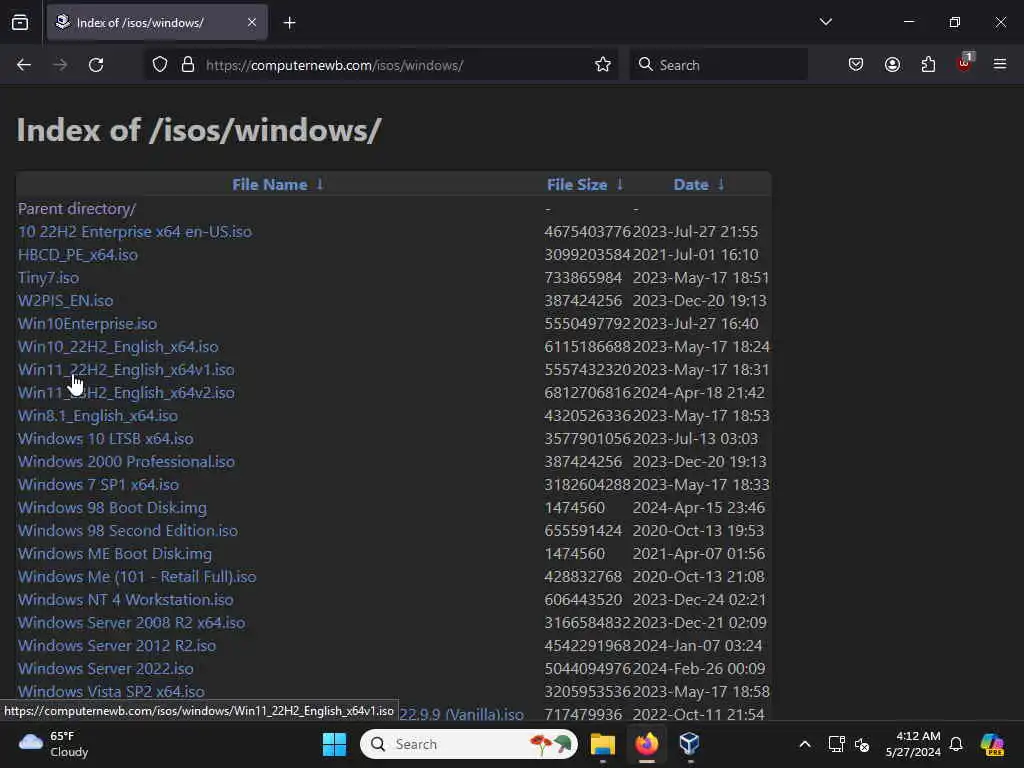
Task: Open clock and date 4:12 AM
Action: [913, 744]
